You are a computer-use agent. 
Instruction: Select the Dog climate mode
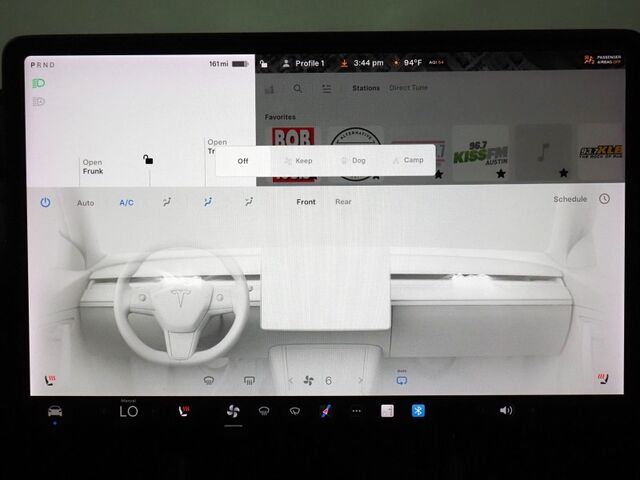pos(353,160)
